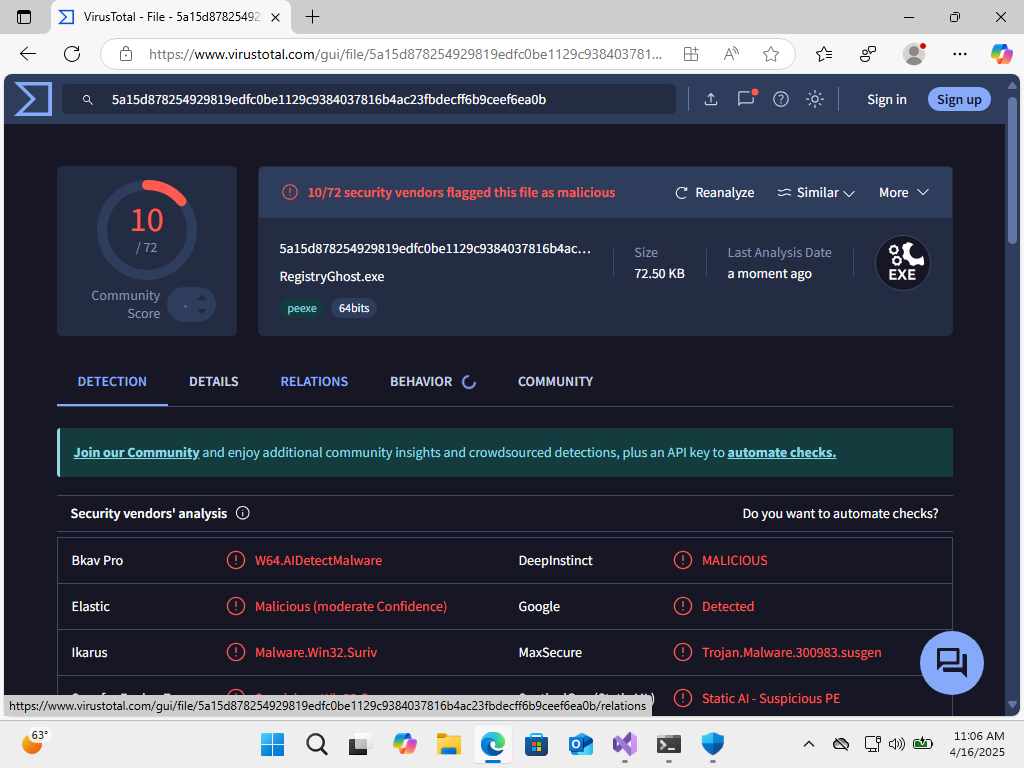Open the upload file icon
This screenshot has width=1024, height=768.
711,99
